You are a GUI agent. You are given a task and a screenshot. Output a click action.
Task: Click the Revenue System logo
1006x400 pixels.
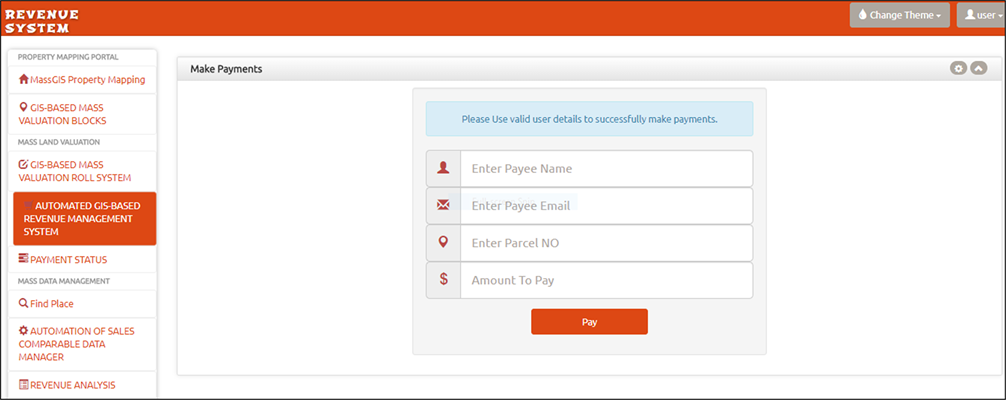[x=42, y=18]
